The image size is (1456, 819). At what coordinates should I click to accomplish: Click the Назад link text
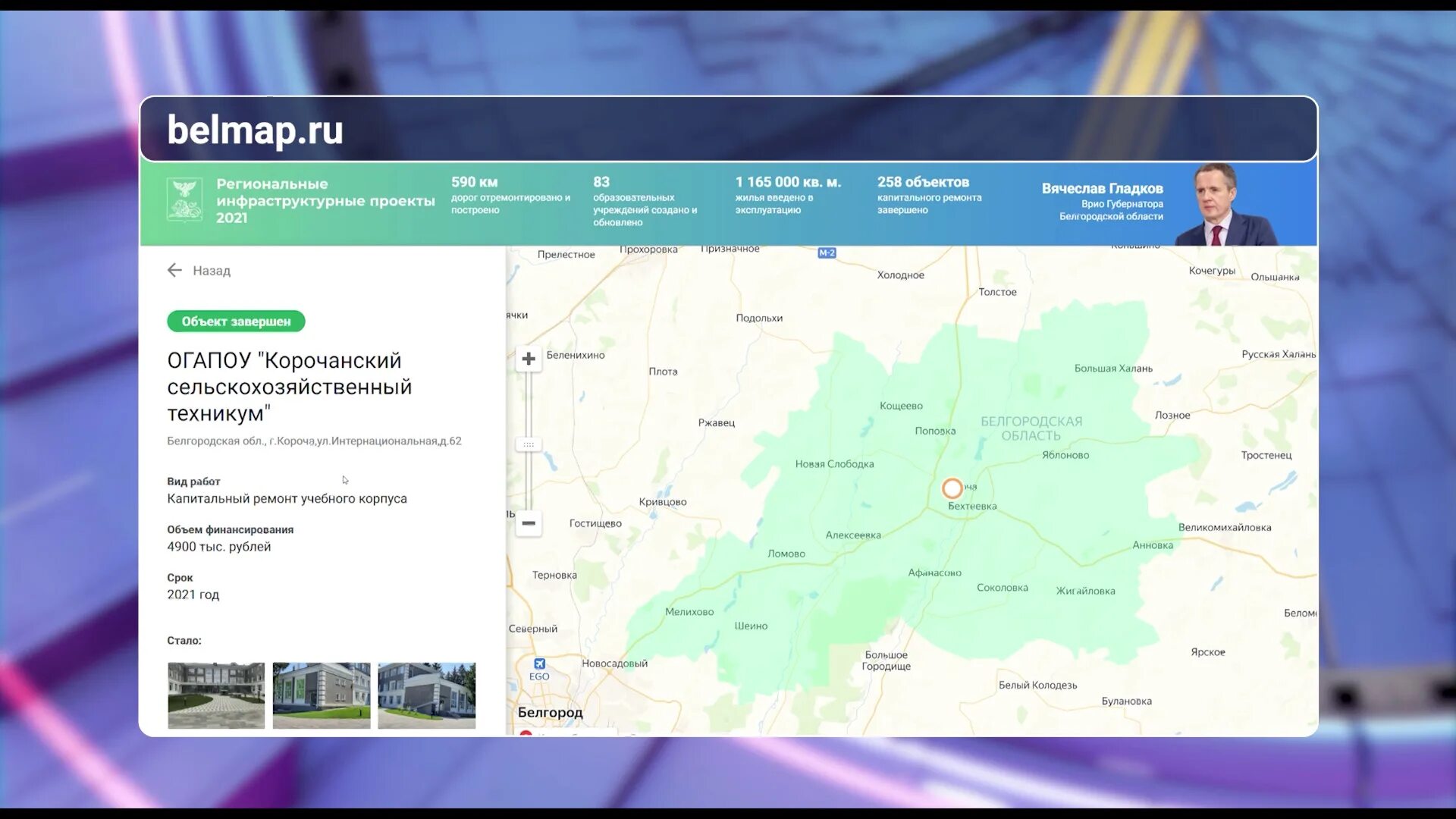pos(212,271)
